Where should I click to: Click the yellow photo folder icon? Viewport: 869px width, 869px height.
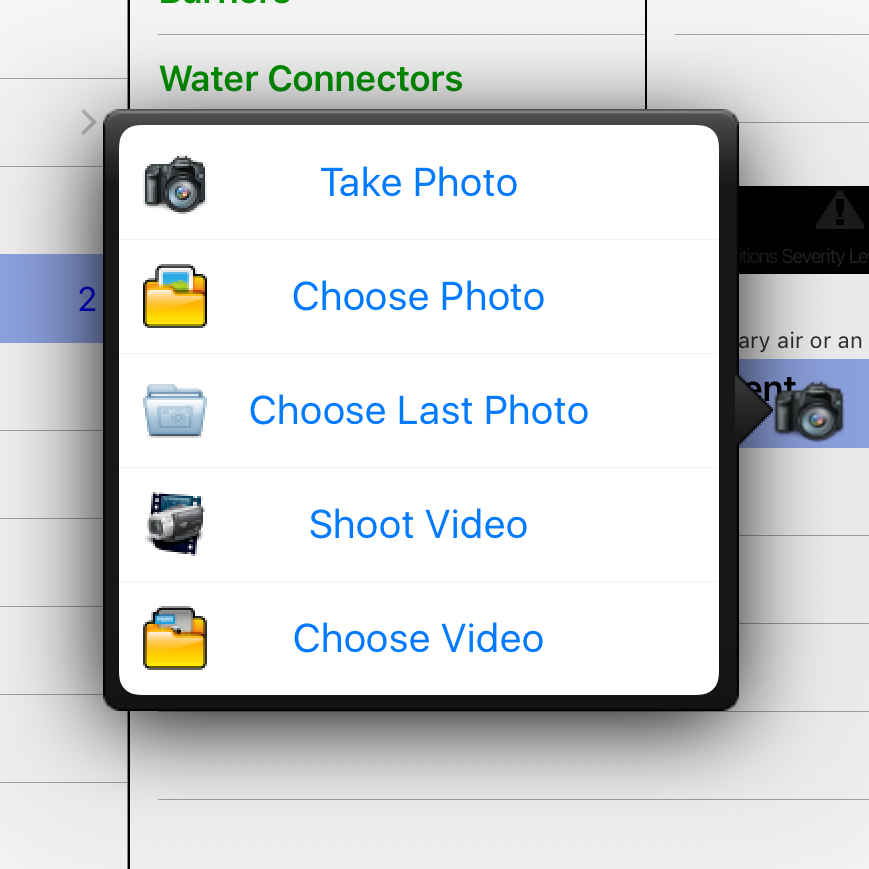click(x=175, y=296)
